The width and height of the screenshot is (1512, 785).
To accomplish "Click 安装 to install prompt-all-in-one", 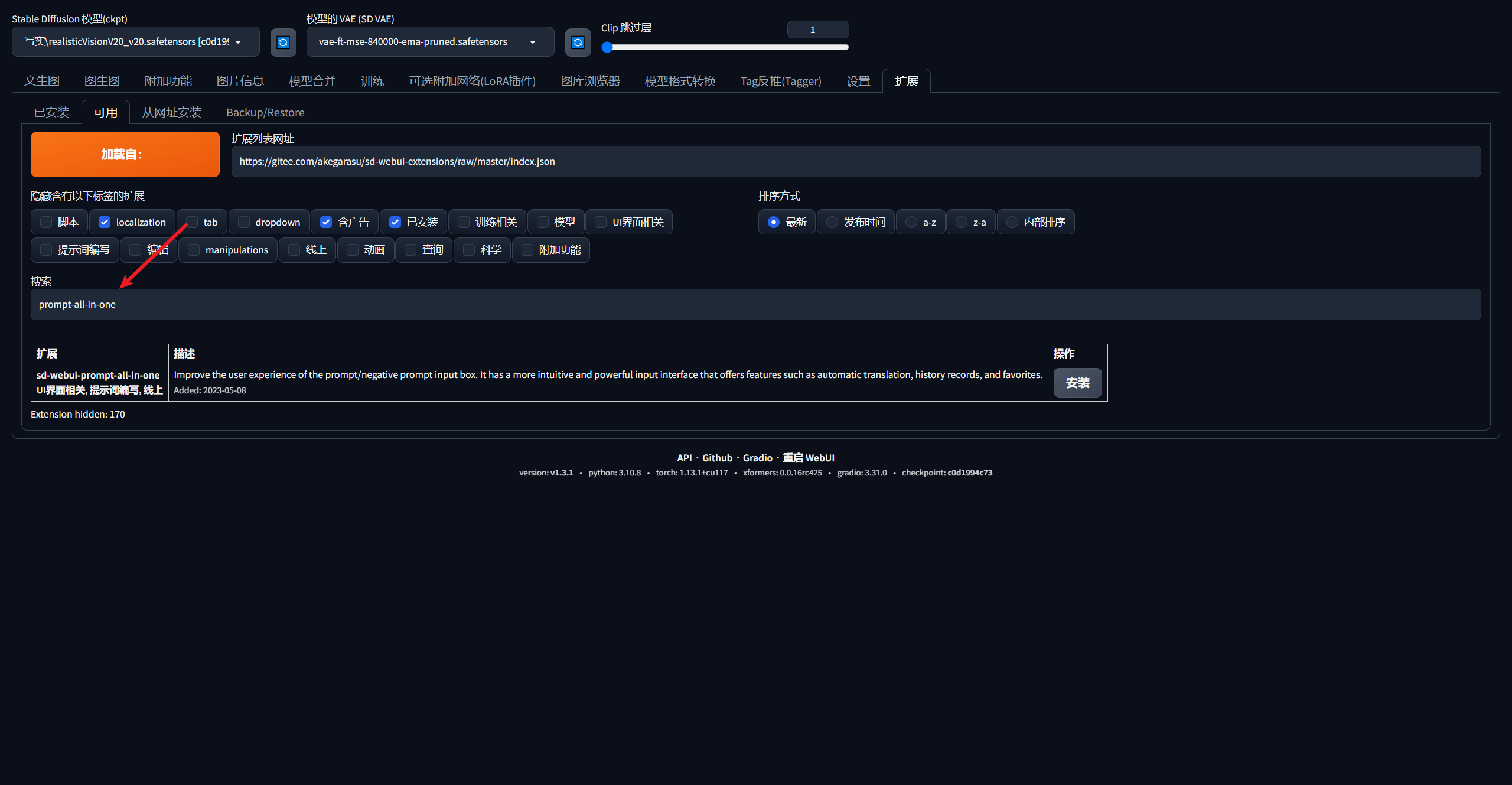I will [x=1077, y=383].
